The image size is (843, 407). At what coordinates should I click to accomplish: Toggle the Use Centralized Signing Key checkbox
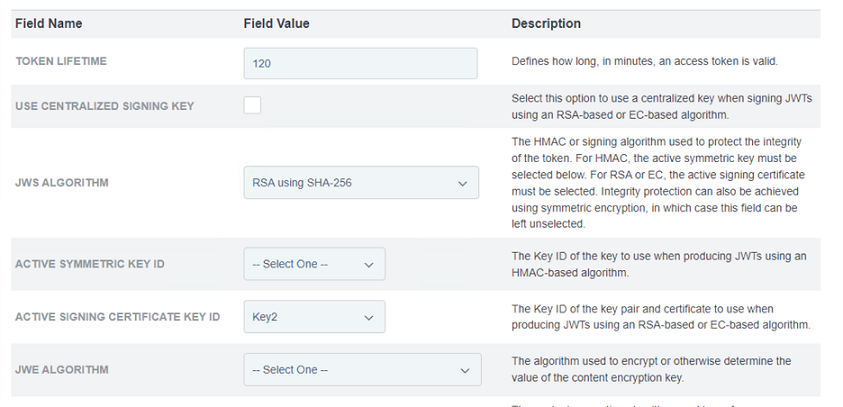(x=252, y=105)
